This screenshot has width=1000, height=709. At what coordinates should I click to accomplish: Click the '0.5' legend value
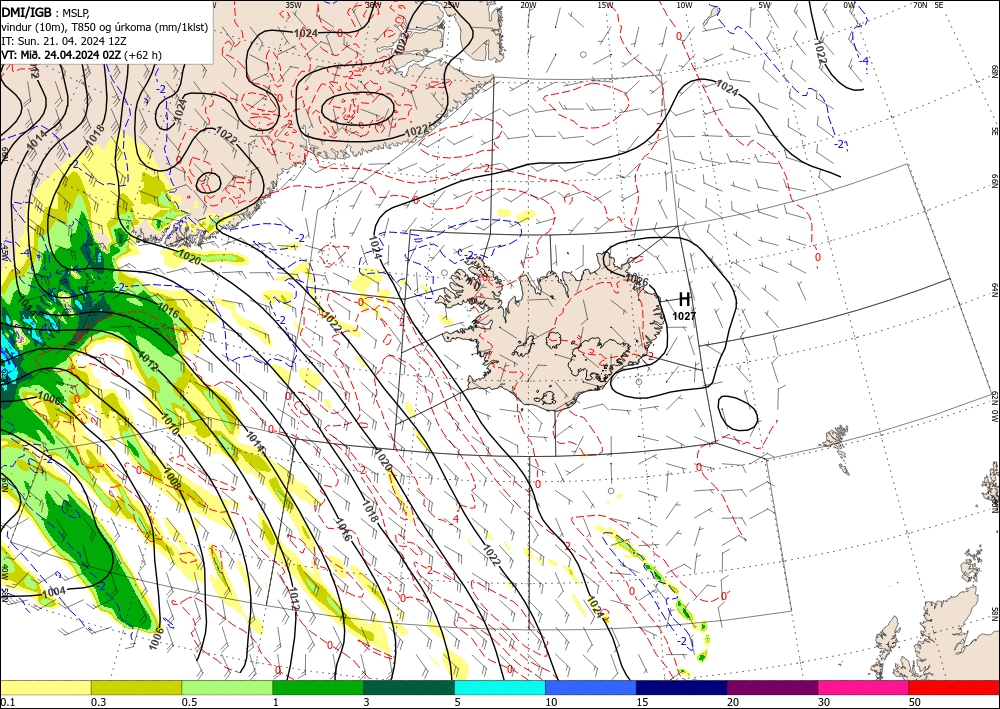[189, 702]
